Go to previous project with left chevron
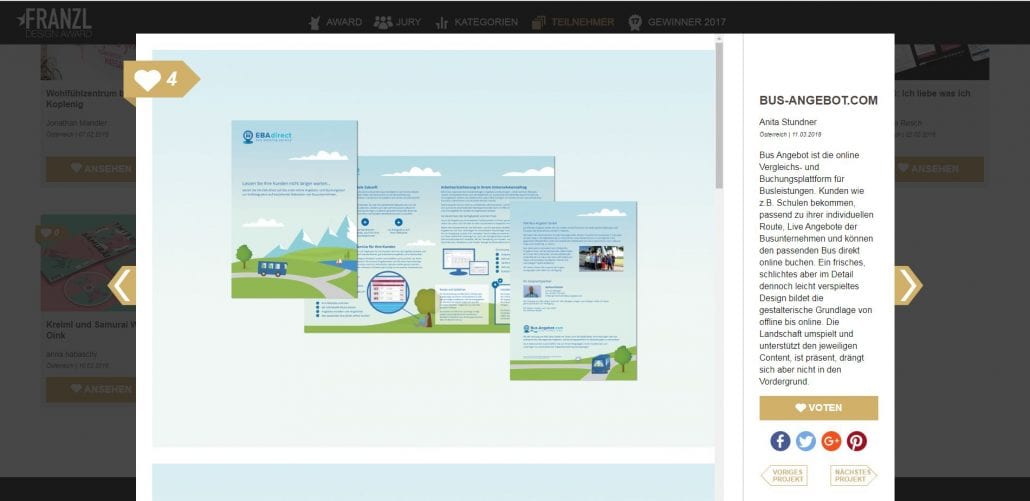The image size is (1030, 501). click(122, 286)
